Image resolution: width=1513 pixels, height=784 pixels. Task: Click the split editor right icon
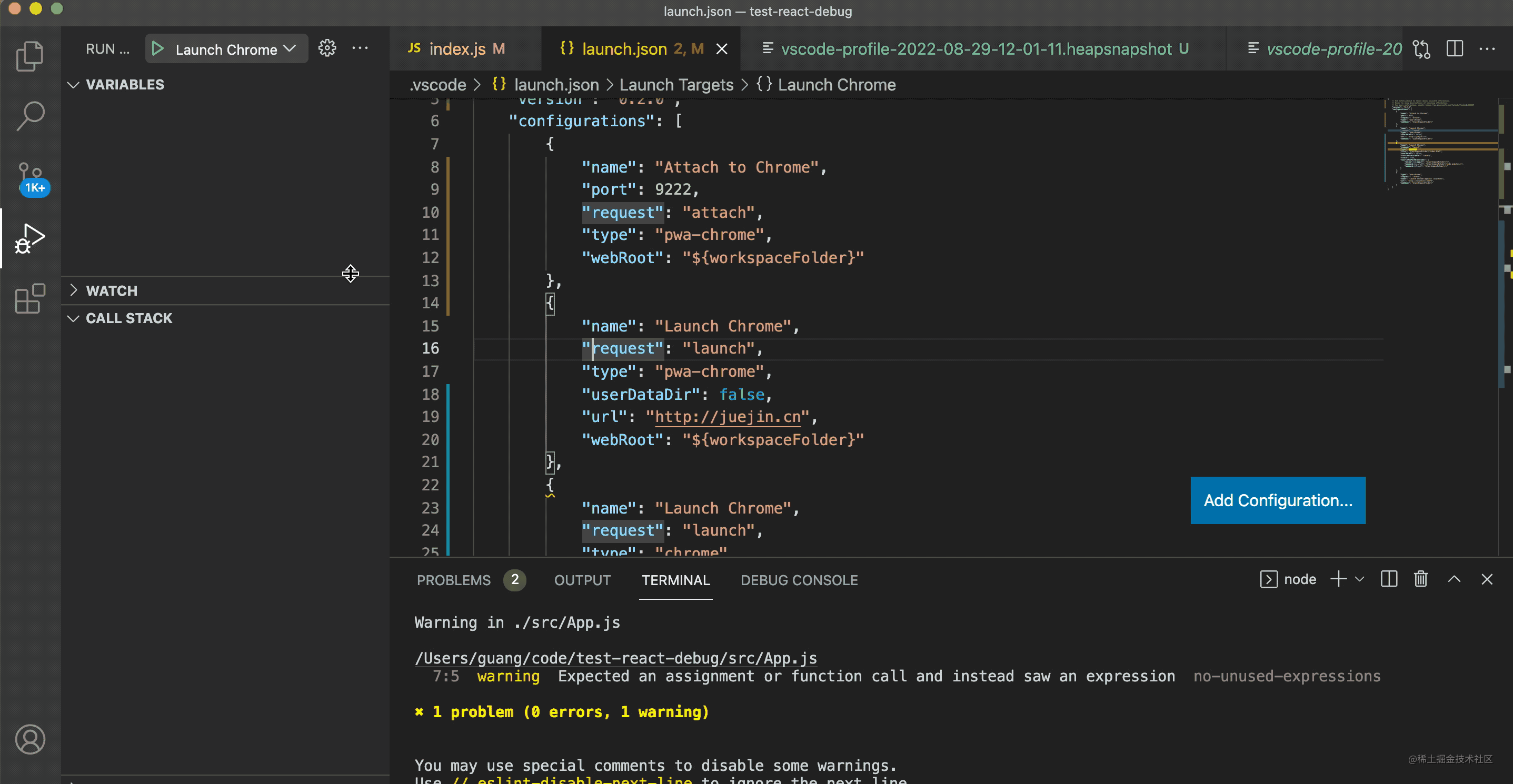(1454, 49)
